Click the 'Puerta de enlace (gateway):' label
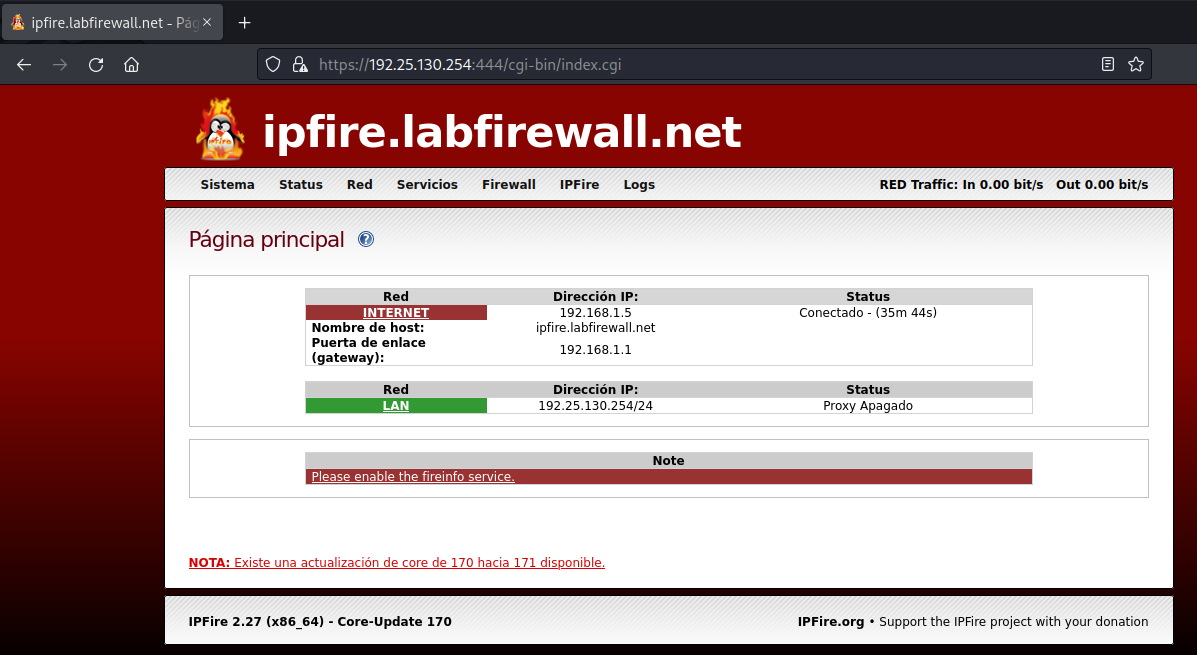1197x655 pixels. click(x=369, y=350)
